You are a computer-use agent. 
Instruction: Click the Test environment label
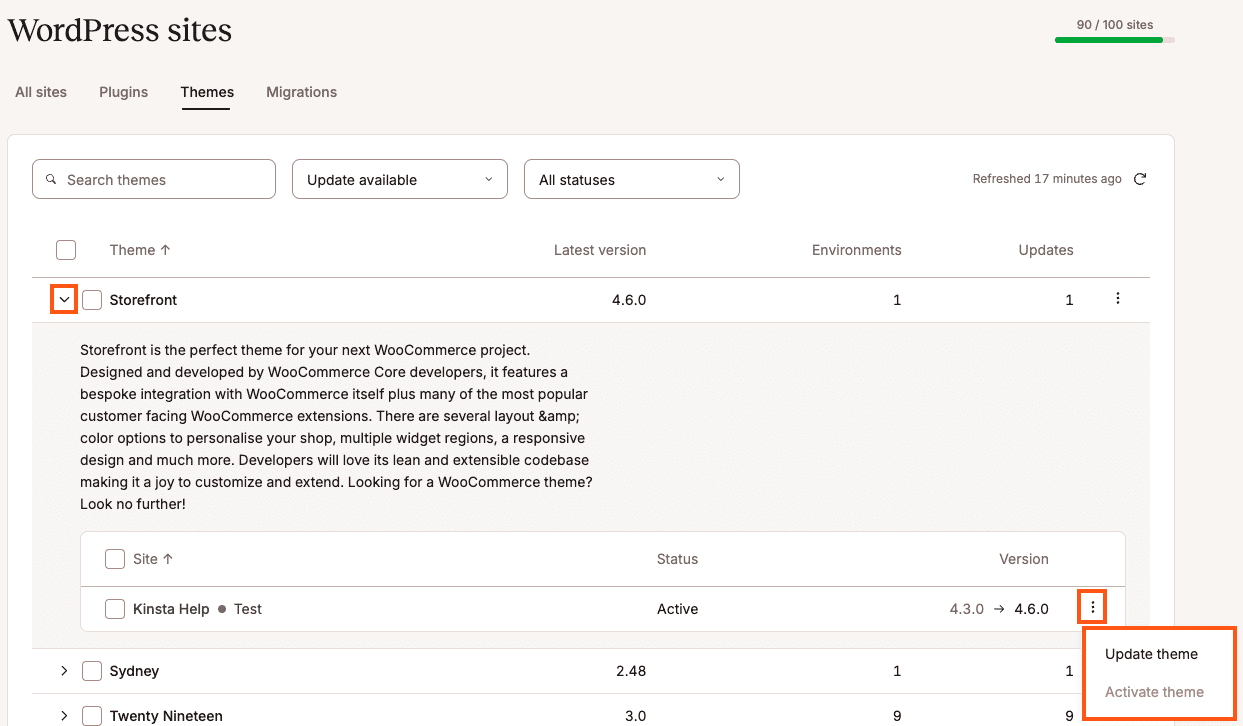248,609
